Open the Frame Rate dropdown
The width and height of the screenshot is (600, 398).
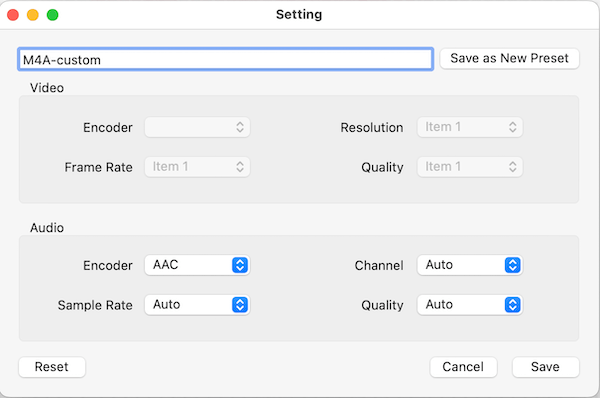pyautogui.click(x=197, y=167)
